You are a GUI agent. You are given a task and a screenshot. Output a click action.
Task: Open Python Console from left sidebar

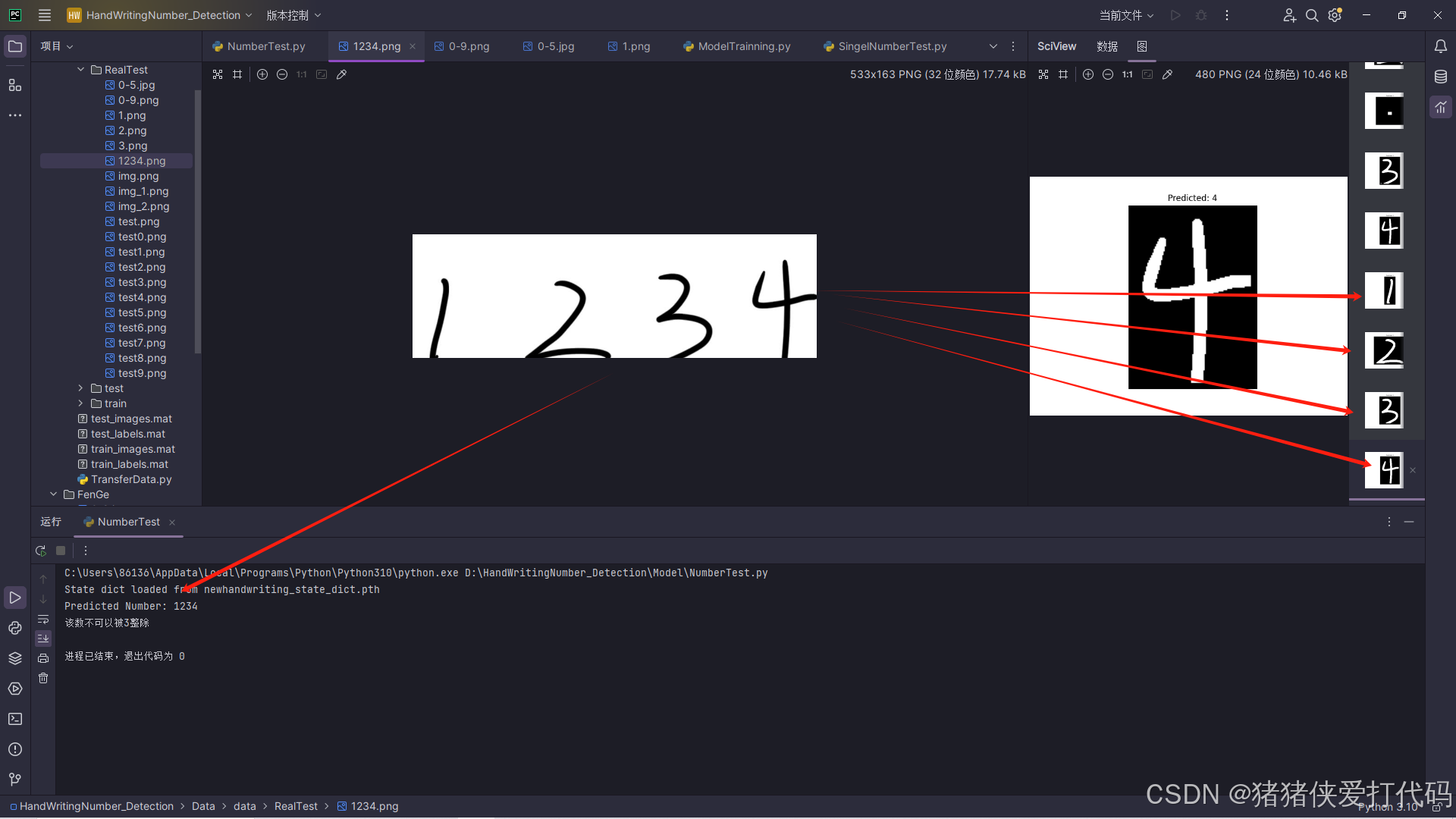(x=15, y=628)
